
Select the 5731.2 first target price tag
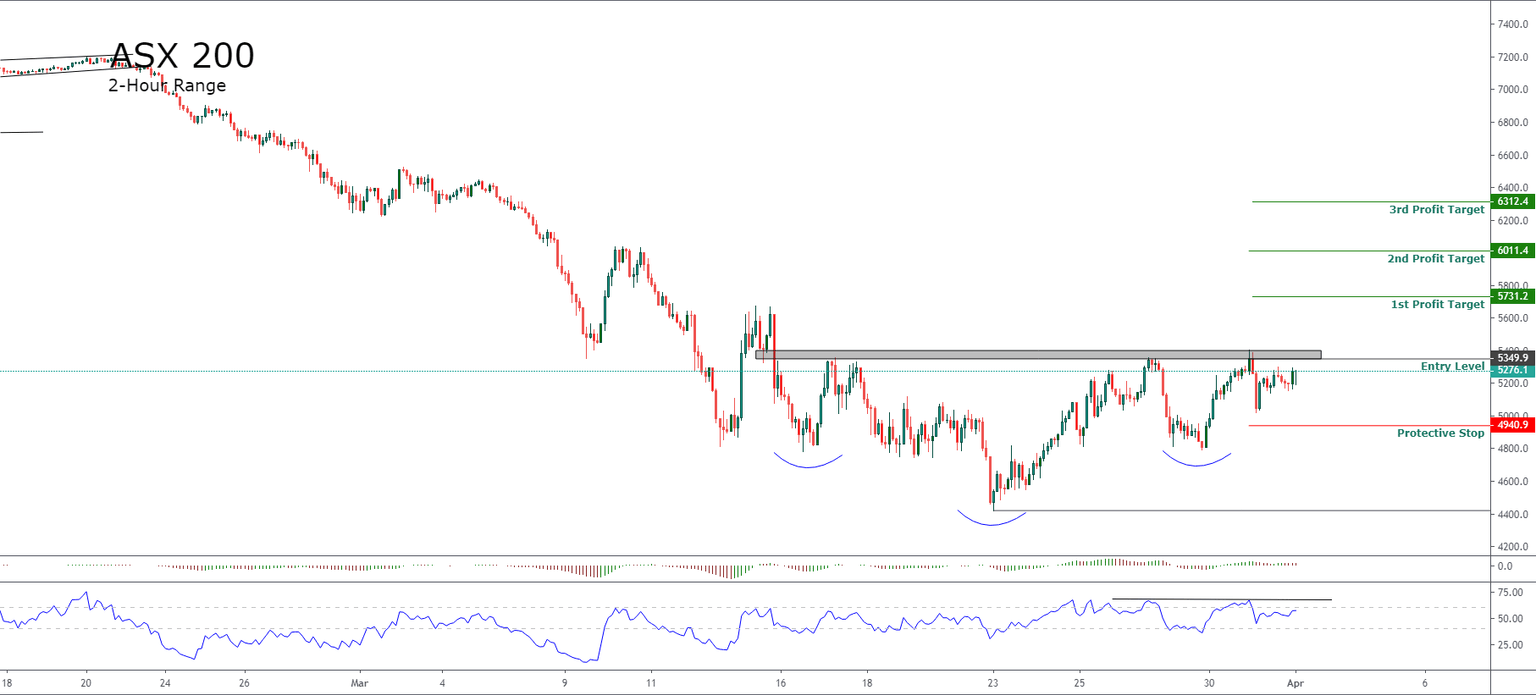click(1513, 296)
